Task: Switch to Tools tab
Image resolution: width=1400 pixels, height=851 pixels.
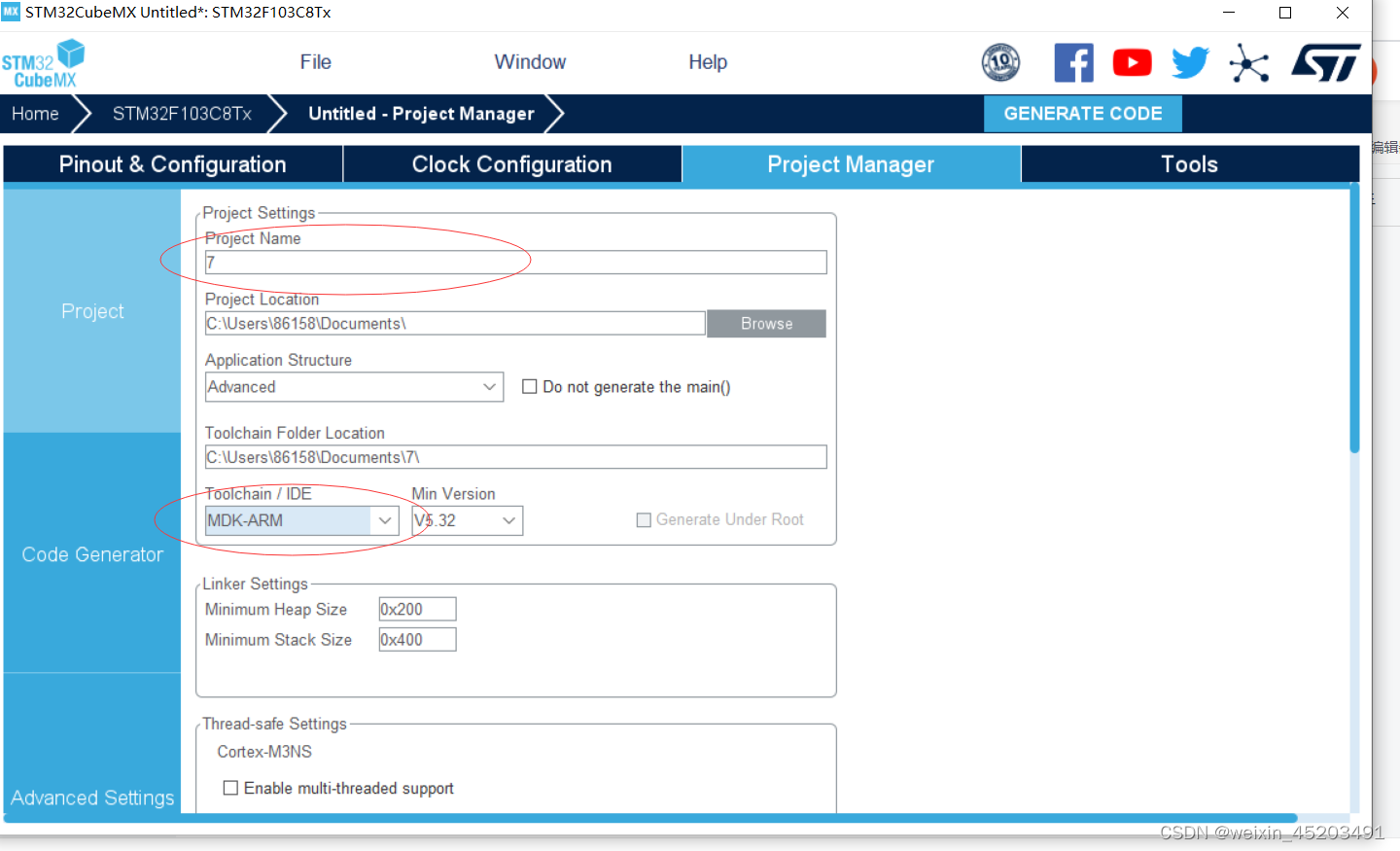Action: (x=1190, y=164)
